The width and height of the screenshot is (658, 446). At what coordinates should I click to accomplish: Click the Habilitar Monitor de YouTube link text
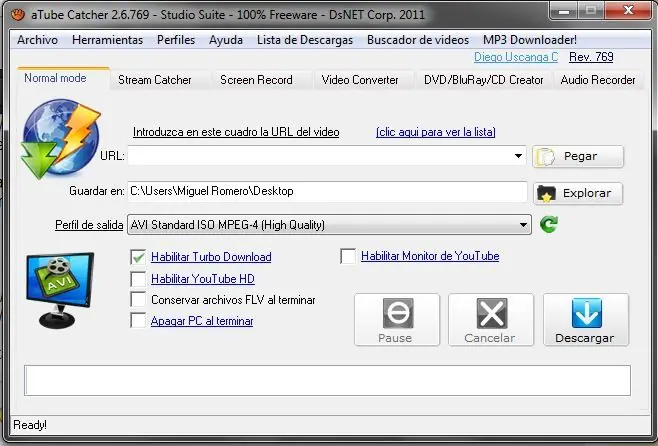tap(430, 256)
